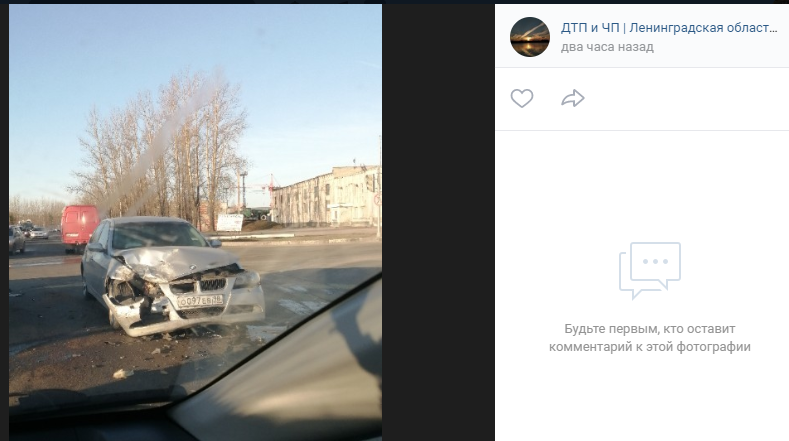Click the grey industrial building in the photo
This screenshot has height=441, width=789.
(326, 197)
